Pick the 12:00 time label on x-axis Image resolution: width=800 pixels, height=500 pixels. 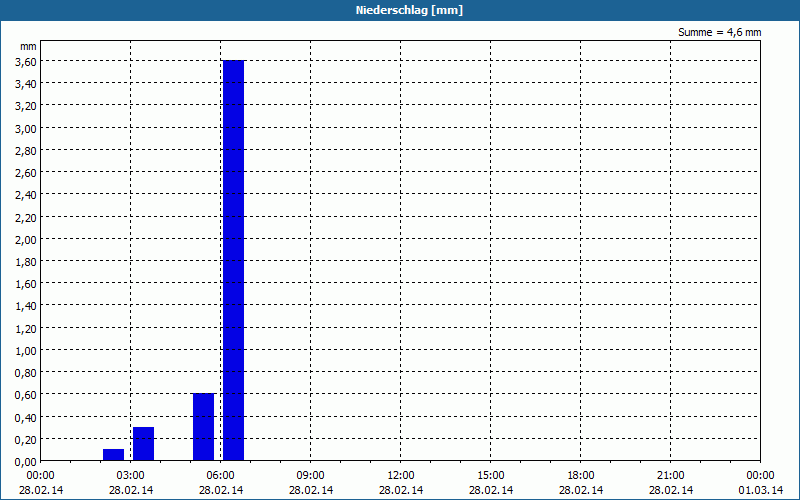tap(401, 476)
